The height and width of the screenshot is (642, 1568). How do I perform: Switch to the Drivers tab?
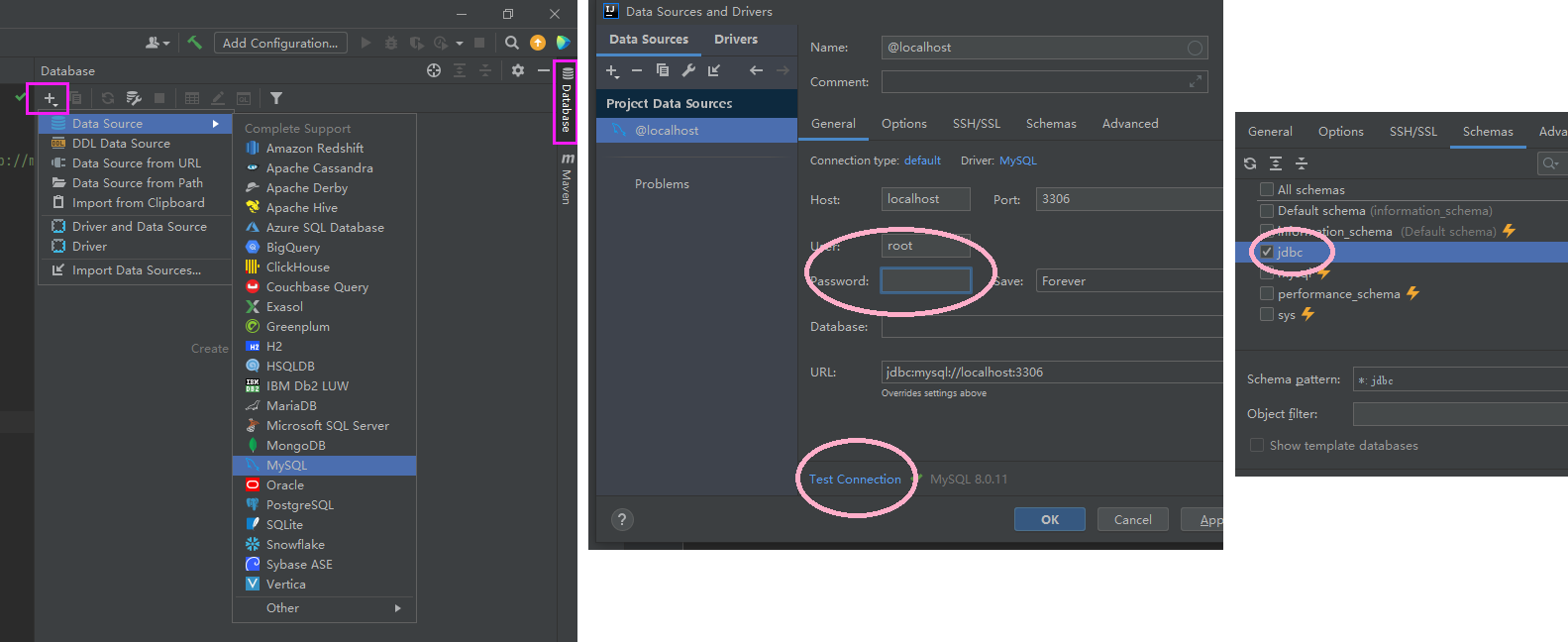coord(736,39)
